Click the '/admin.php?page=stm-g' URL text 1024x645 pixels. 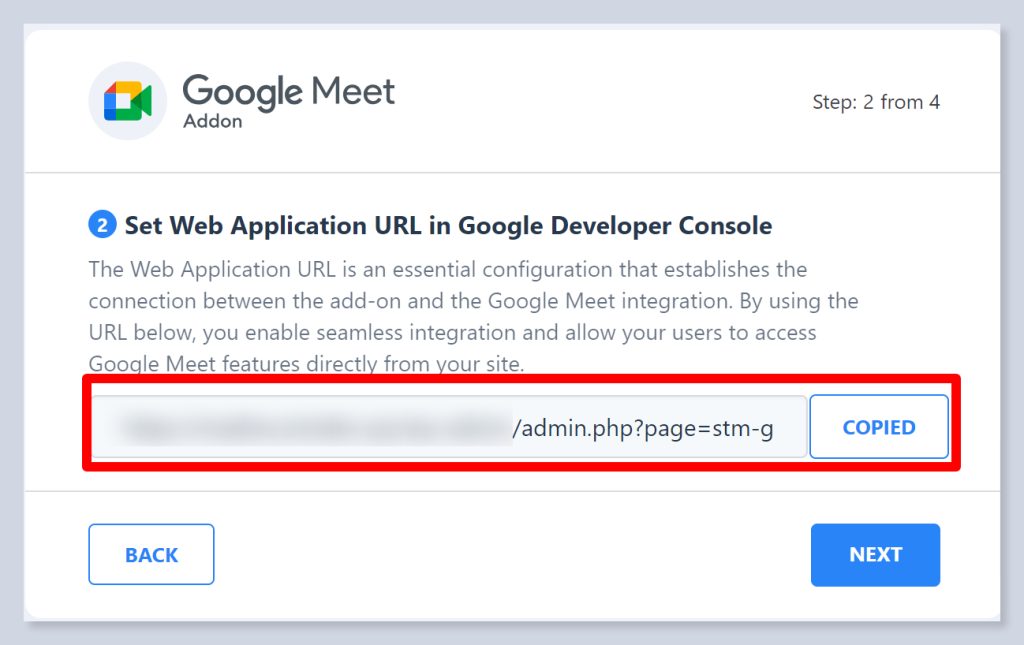pos(642,428)
